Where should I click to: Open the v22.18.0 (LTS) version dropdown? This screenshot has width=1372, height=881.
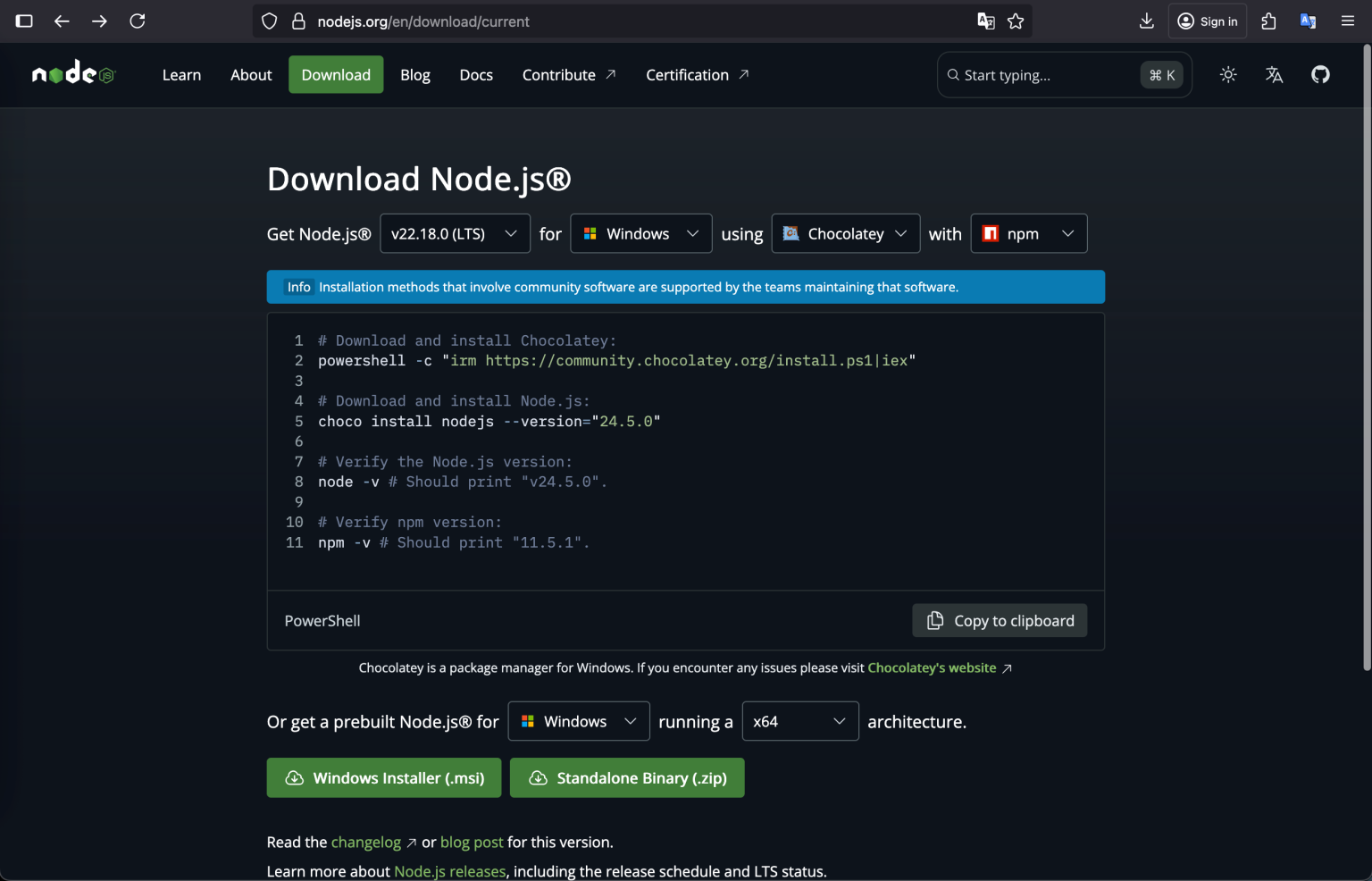[455, 233]
